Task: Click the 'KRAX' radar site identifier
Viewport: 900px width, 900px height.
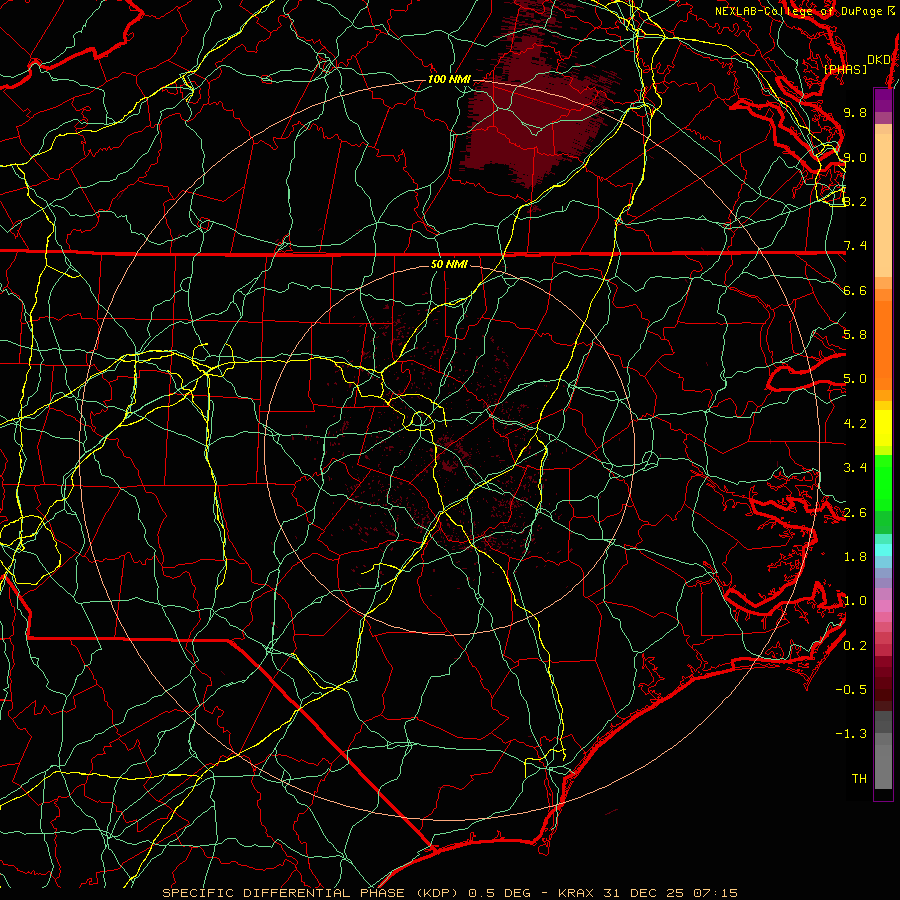Action: click(x=577, y=893)
